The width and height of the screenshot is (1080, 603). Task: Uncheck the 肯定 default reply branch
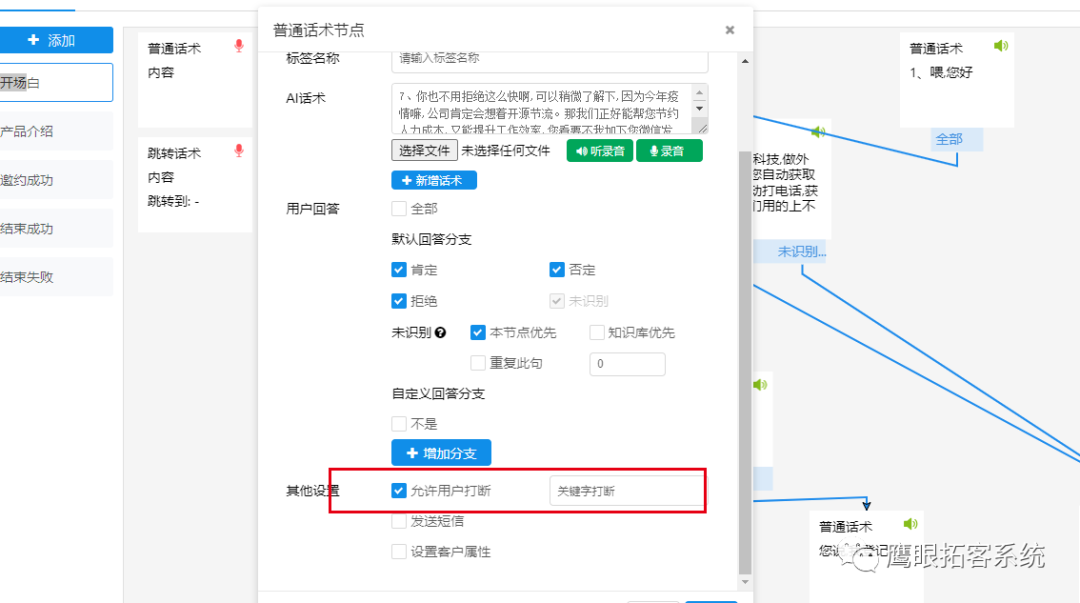[x=399, y=269]
